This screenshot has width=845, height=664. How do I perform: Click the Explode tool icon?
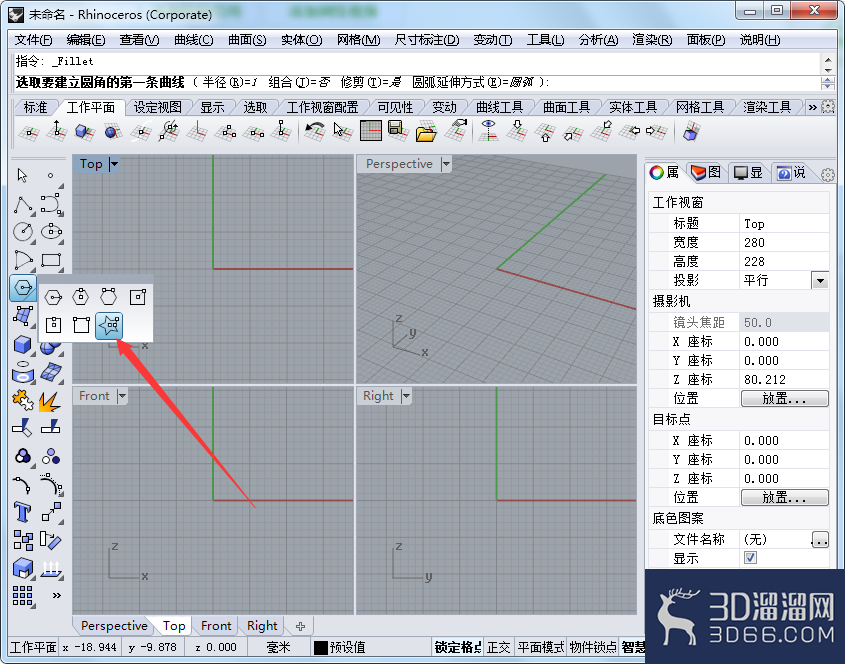(50, 400)
